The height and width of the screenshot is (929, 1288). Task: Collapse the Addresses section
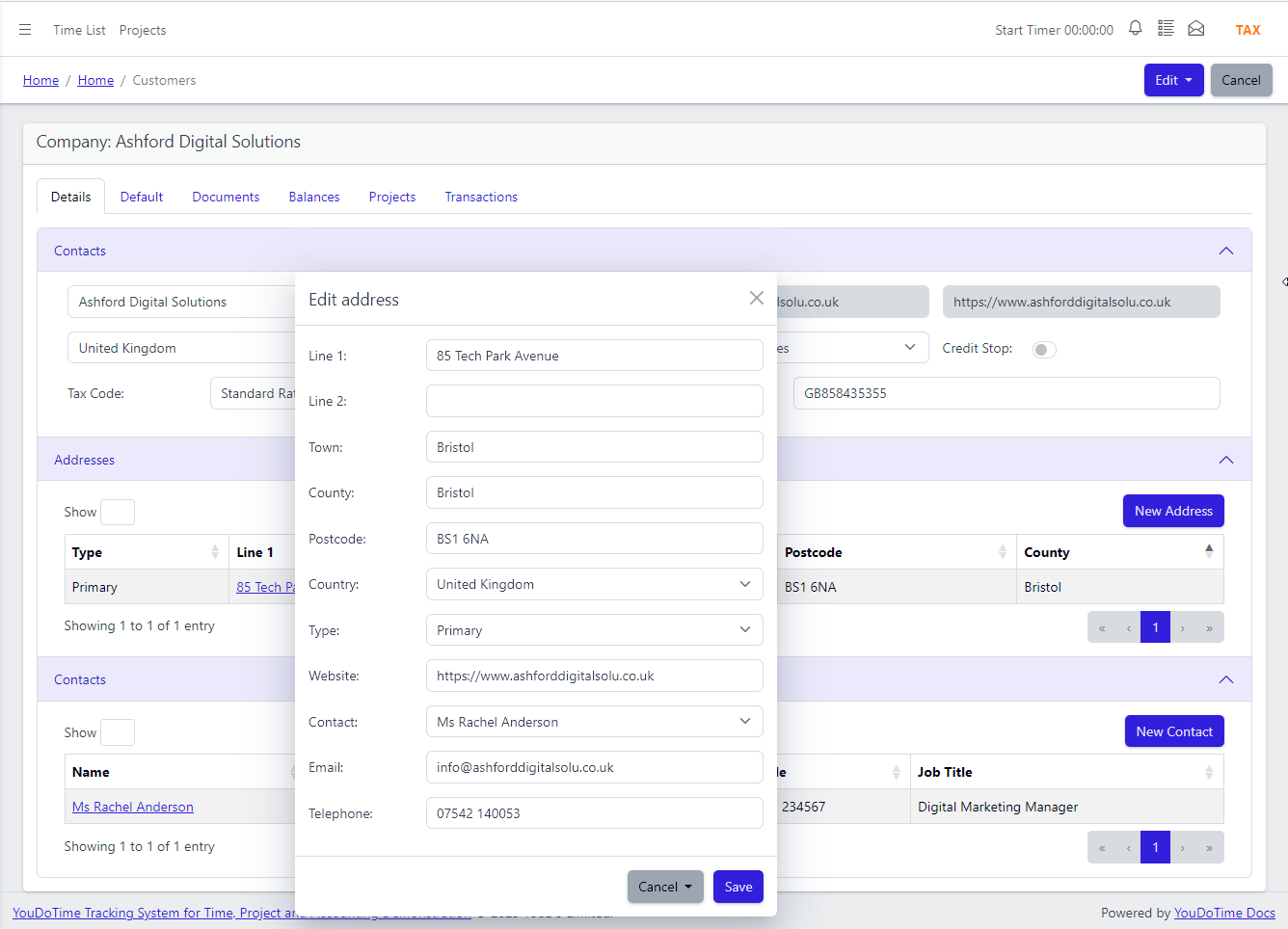[x=1226, y=460]
